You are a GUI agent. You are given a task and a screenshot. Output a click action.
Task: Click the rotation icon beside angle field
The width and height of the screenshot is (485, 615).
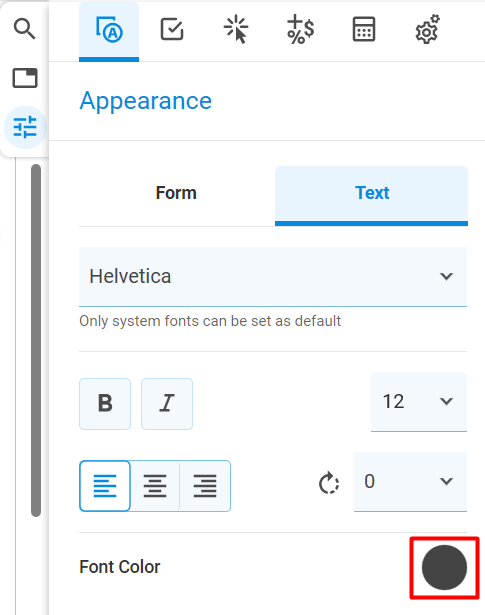pos(329,483)
